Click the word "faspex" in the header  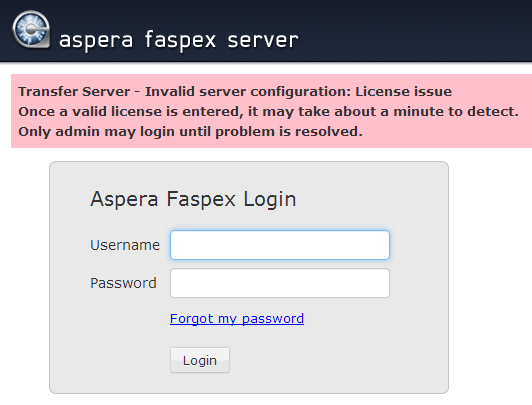tap(180, 40)
